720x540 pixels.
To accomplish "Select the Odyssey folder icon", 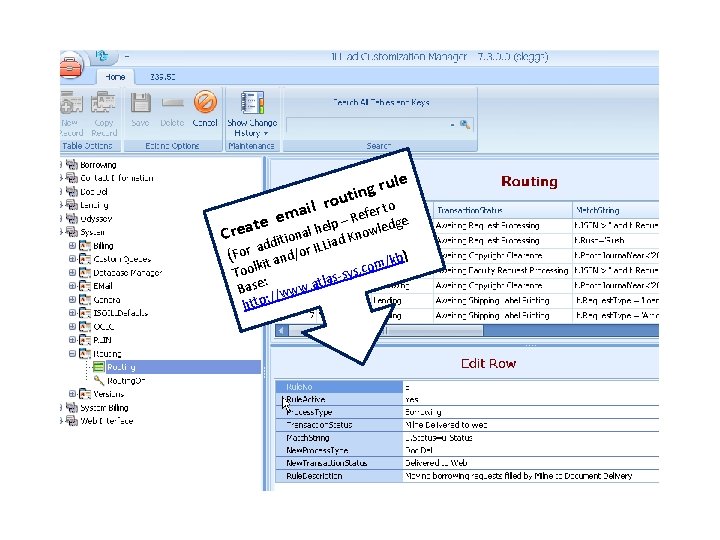I will coord(72,218).
